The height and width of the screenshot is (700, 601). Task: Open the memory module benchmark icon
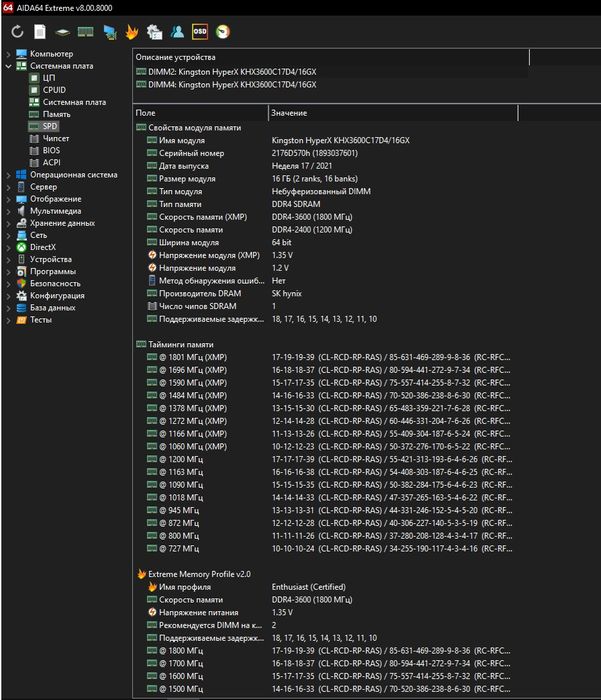click(85, 32)
